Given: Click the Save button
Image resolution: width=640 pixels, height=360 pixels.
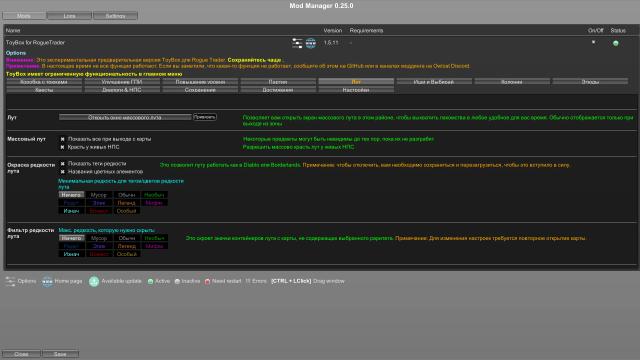Looking at the screenshot, I should 60,354.
